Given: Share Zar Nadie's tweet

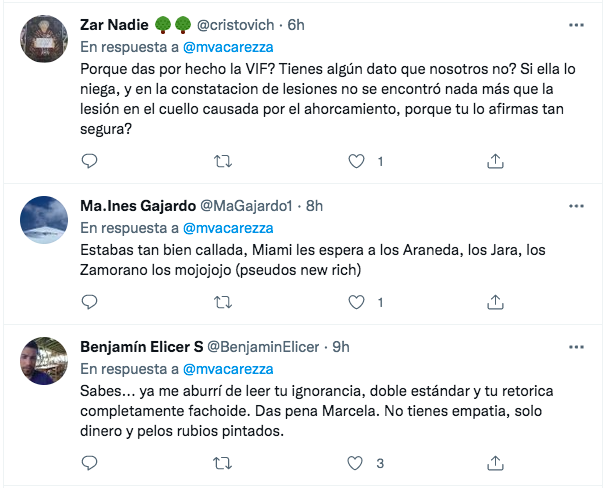Looking at the screenshot, I should click(494, 160).
